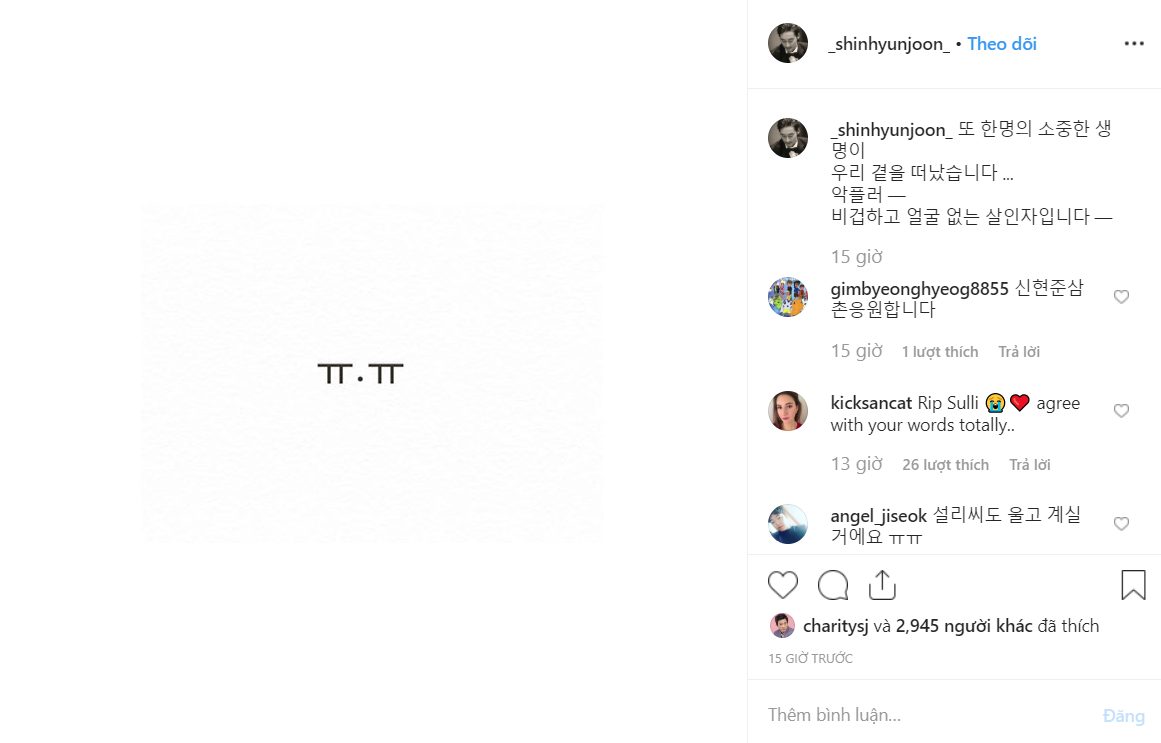Click charitysj's small avatar by likes

(782, 626)
